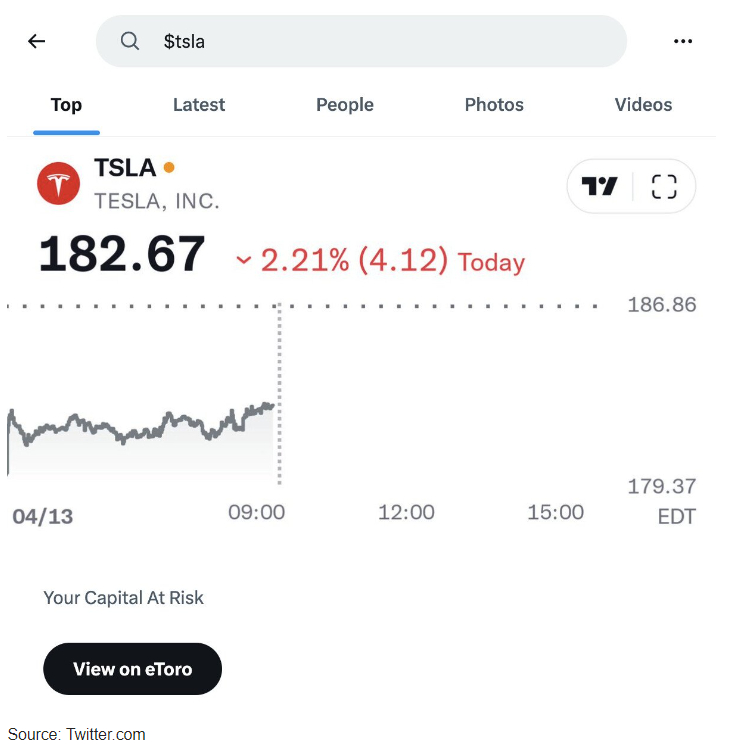Screen dimensions: 731x748
Task: Click the magnifying glass search icon
Action: pyautogui.click(x=129, y=42)
